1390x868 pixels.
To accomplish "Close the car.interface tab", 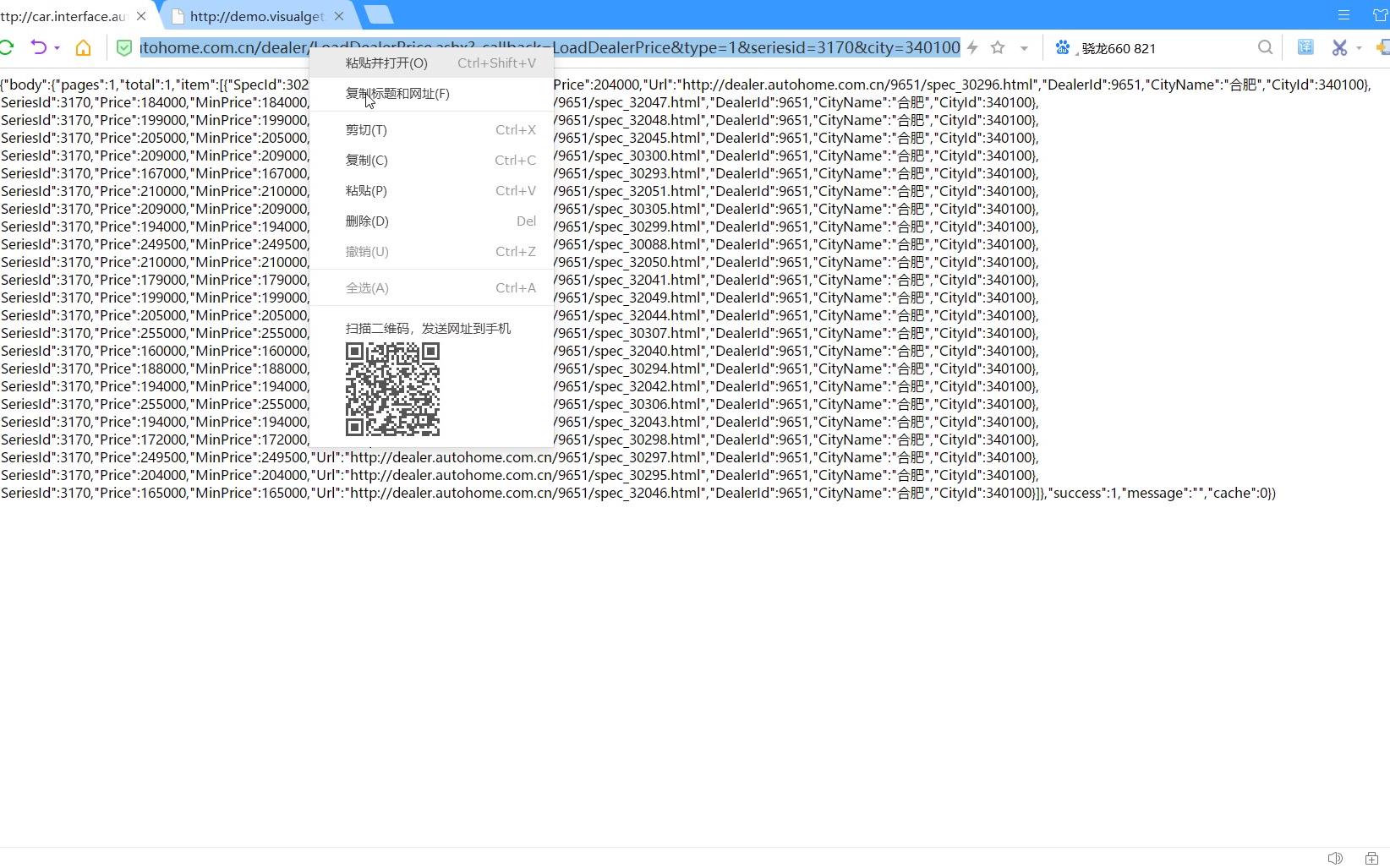I will click(141, 16).
